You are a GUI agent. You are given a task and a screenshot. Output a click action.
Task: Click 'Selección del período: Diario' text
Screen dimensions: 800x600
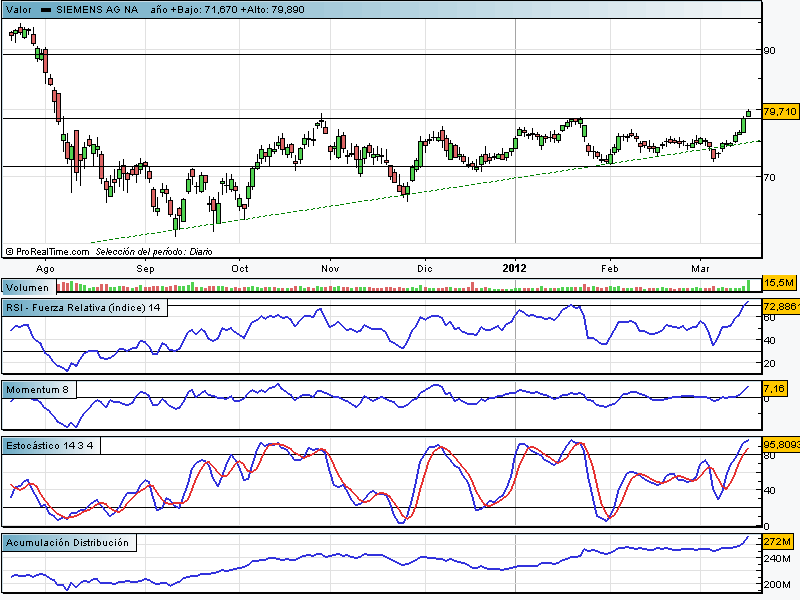[x=154, y=252]
